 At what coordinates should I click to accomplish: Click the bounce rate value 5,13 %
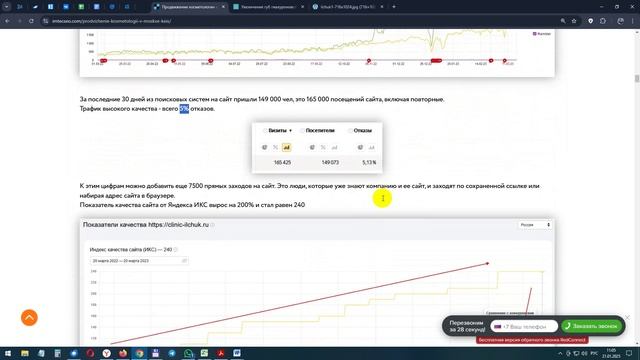[369, 162]
